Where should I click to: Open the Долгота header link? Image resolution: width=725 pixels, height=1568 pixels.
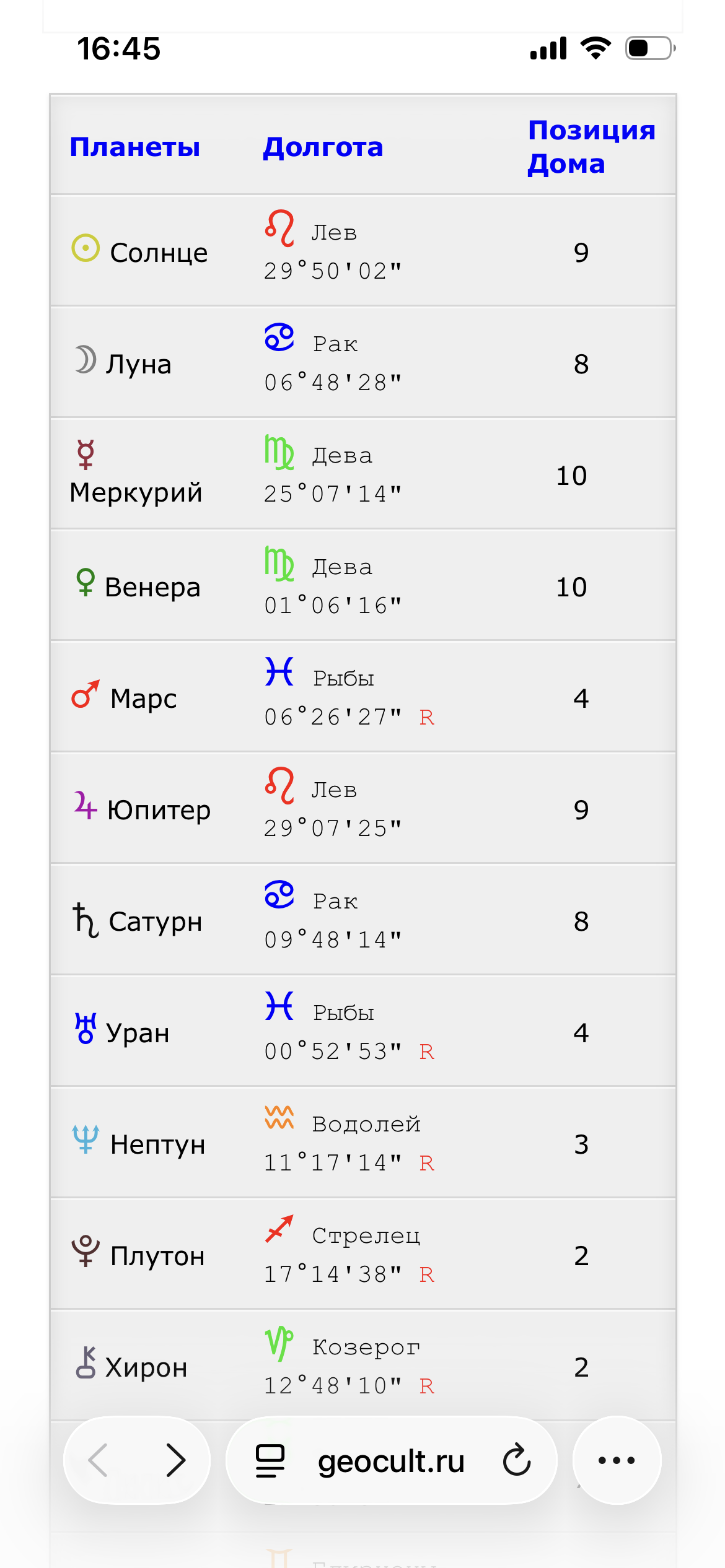point(323,147)
